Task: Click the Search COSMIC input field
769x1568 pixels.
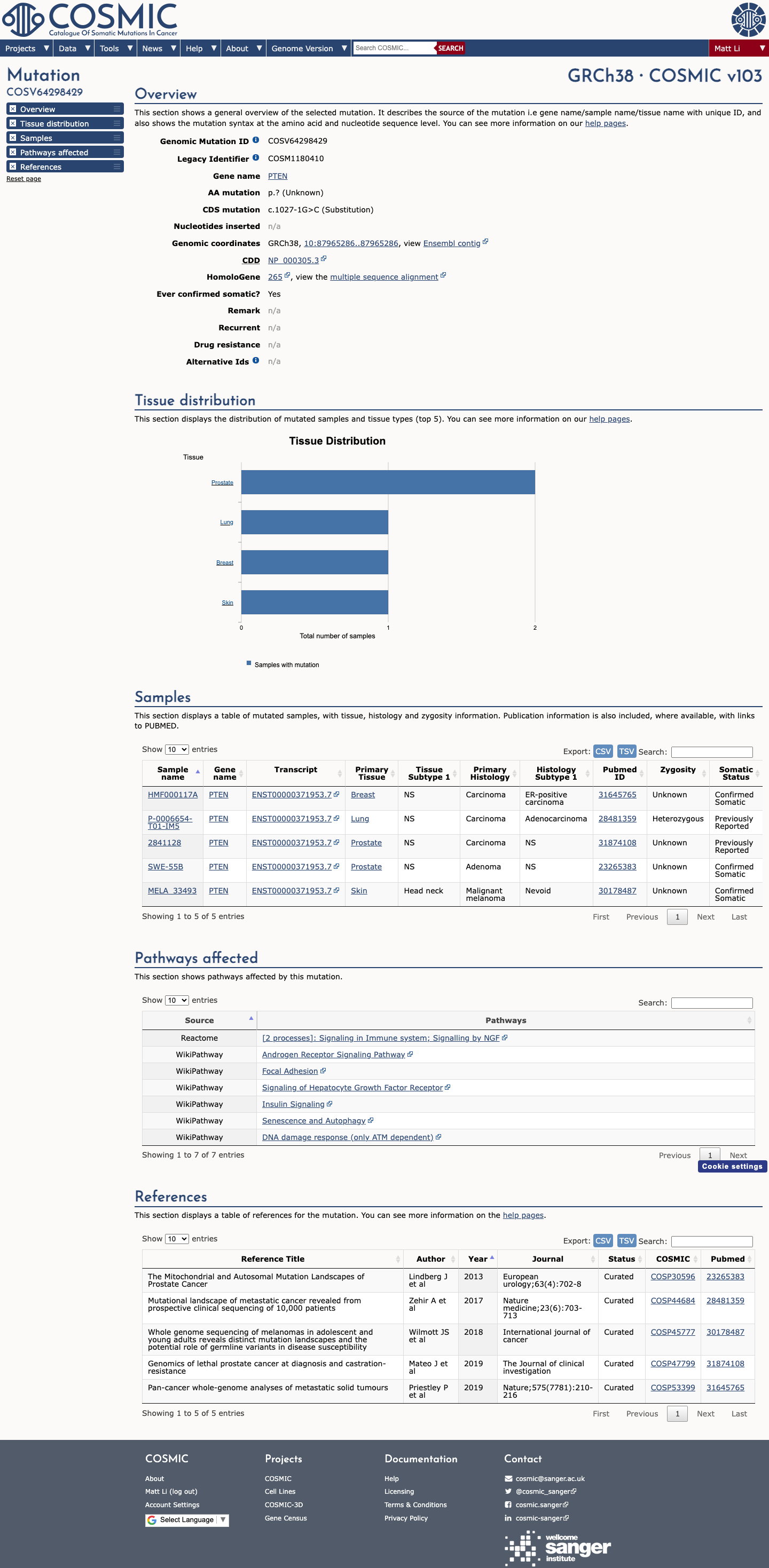Action: point(395,48)
